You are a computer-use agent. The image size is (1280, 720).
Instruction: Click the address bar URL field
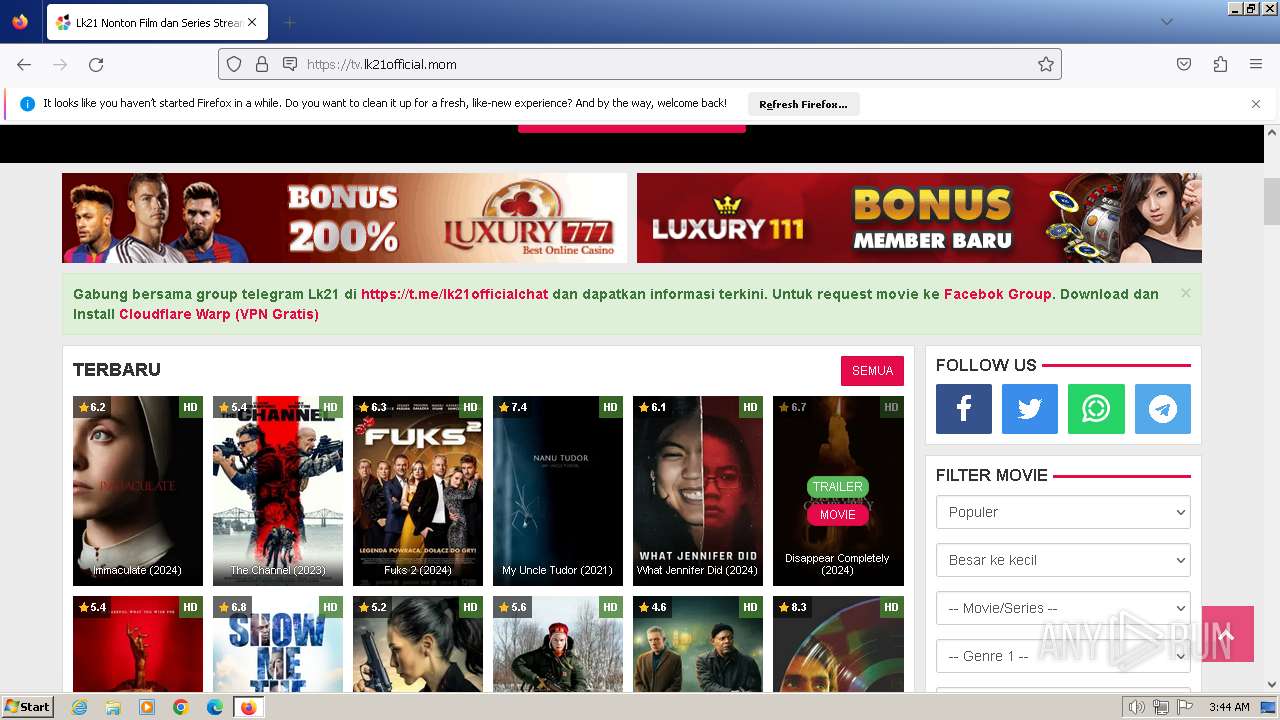pyautogui.click(x=640, y=64)
